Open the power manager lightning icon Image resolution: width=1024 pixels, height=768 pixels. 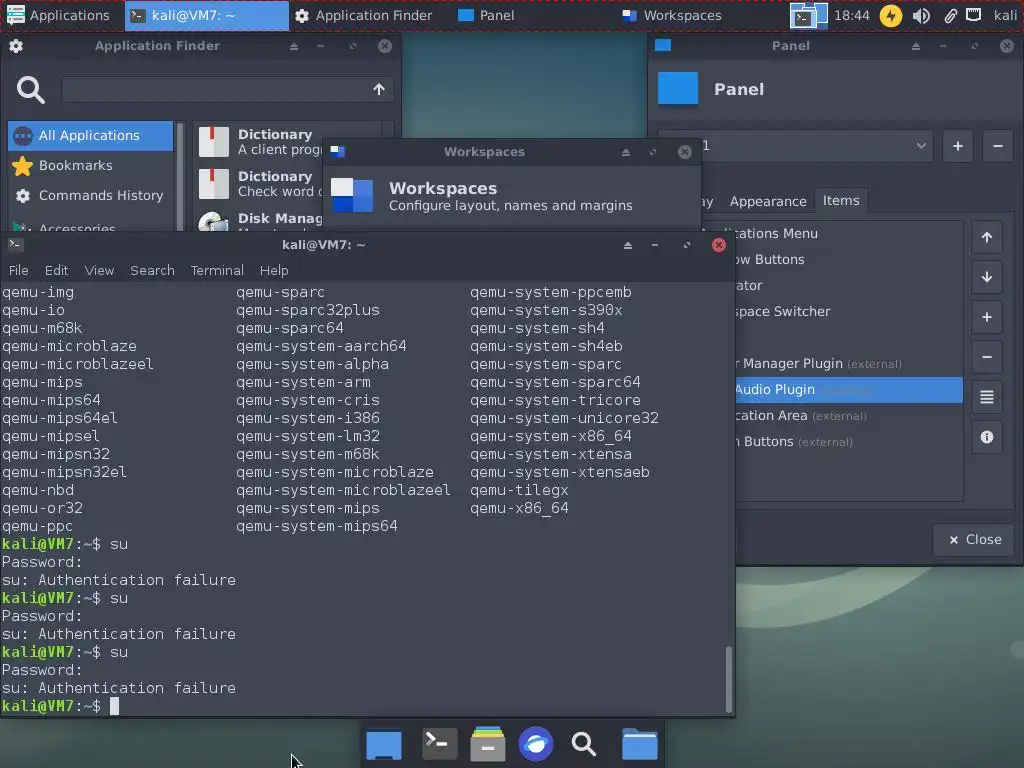[891, 15]
